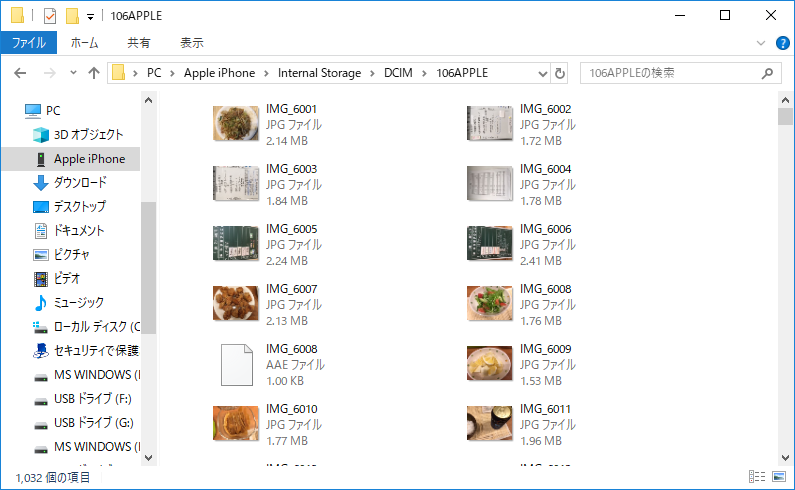The width and height of the screenshot is (795, 490).
Task: Select IMG_6010 thumbnail
Action: [236, 423]
